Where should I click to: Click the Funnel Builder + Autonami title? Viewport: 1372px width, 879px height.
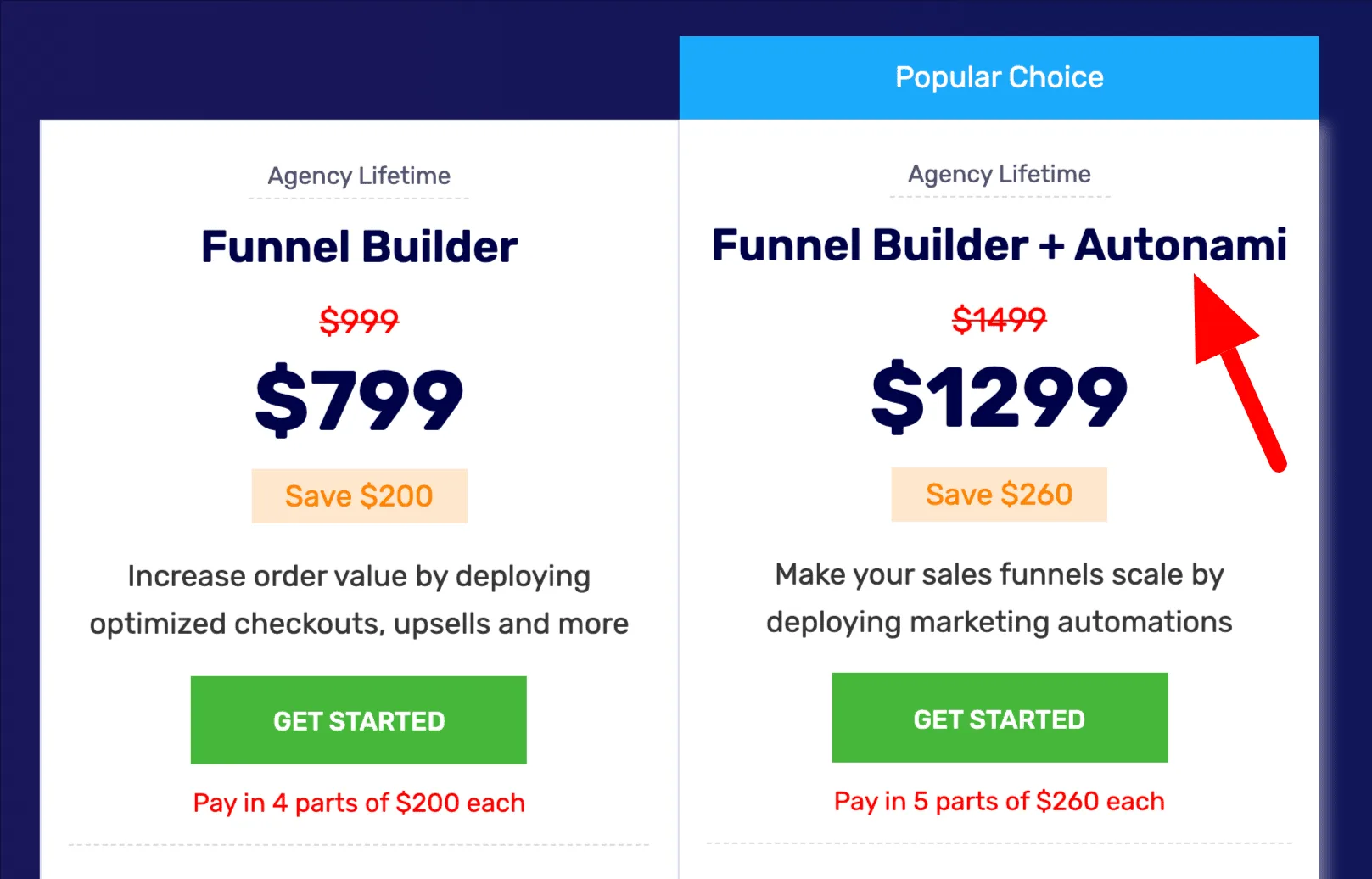(1000, 245)
